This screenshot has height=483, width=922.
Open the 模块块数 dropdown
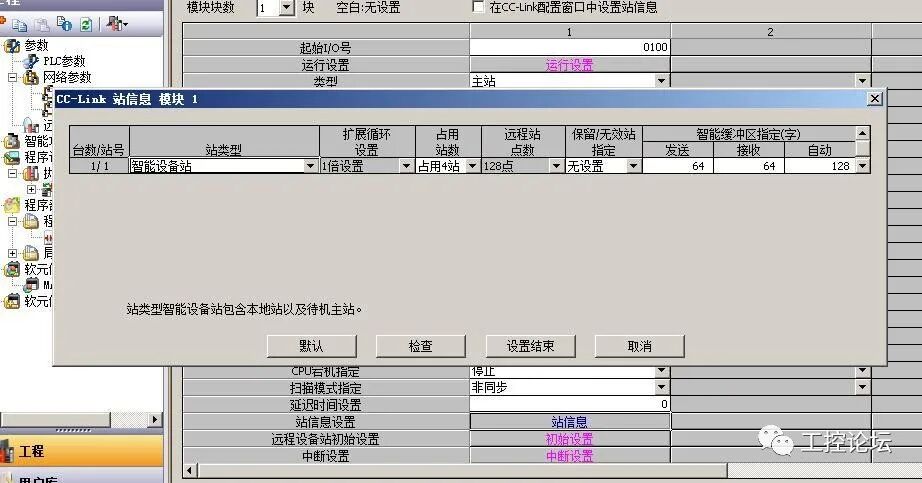(x=286, y=8)
